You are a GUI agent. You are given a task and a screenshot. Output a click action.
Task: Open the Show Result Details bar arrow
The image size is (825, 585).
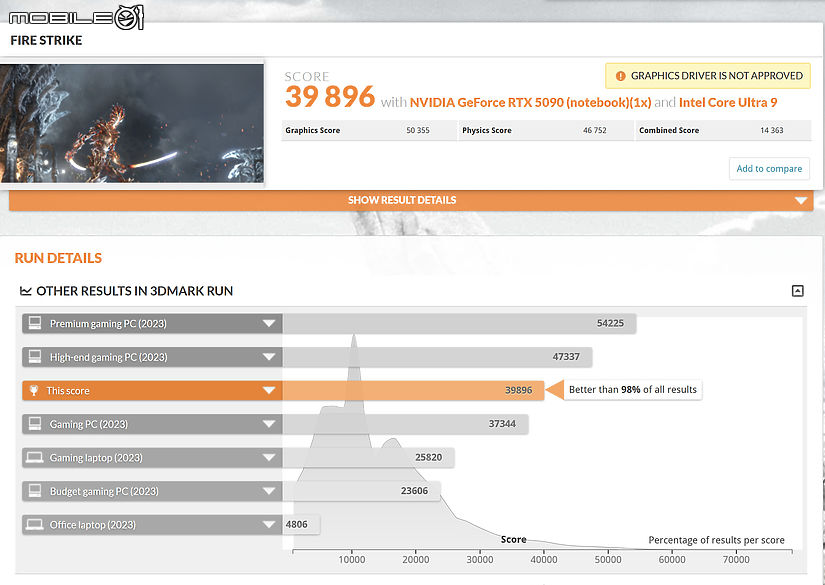pos(801,200)
